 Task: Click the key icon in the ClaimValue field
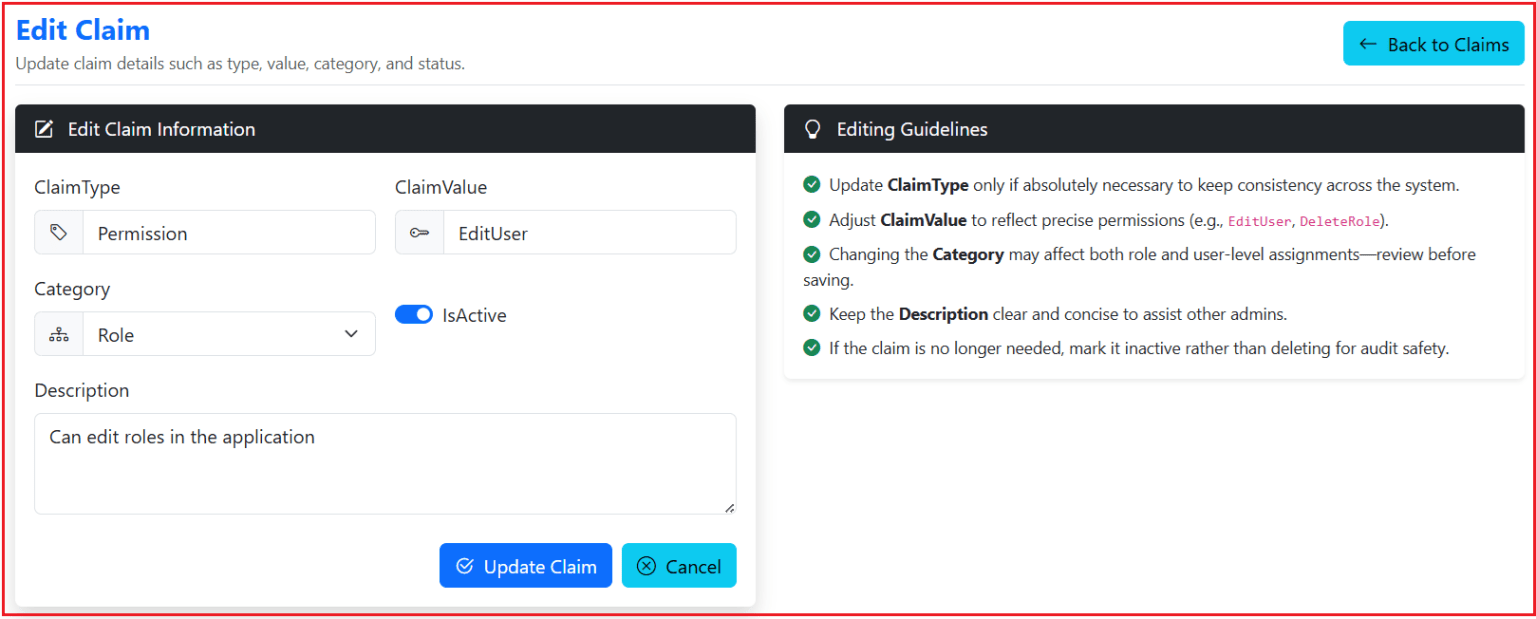point(420,232)
